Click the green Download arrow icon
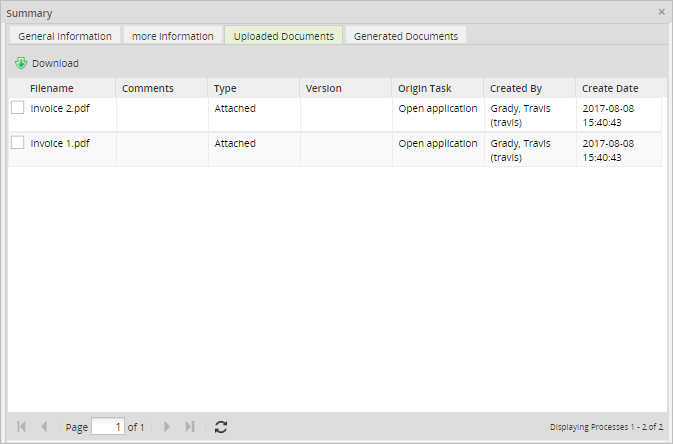Viewport: 673px width, 444px height. tap(21, 63)
